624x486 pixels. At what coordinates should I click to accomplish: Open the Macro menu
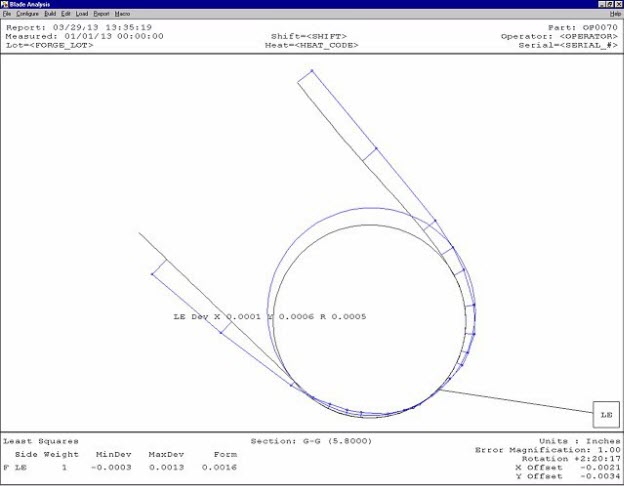pyautogui.click(x=122, y=14)
